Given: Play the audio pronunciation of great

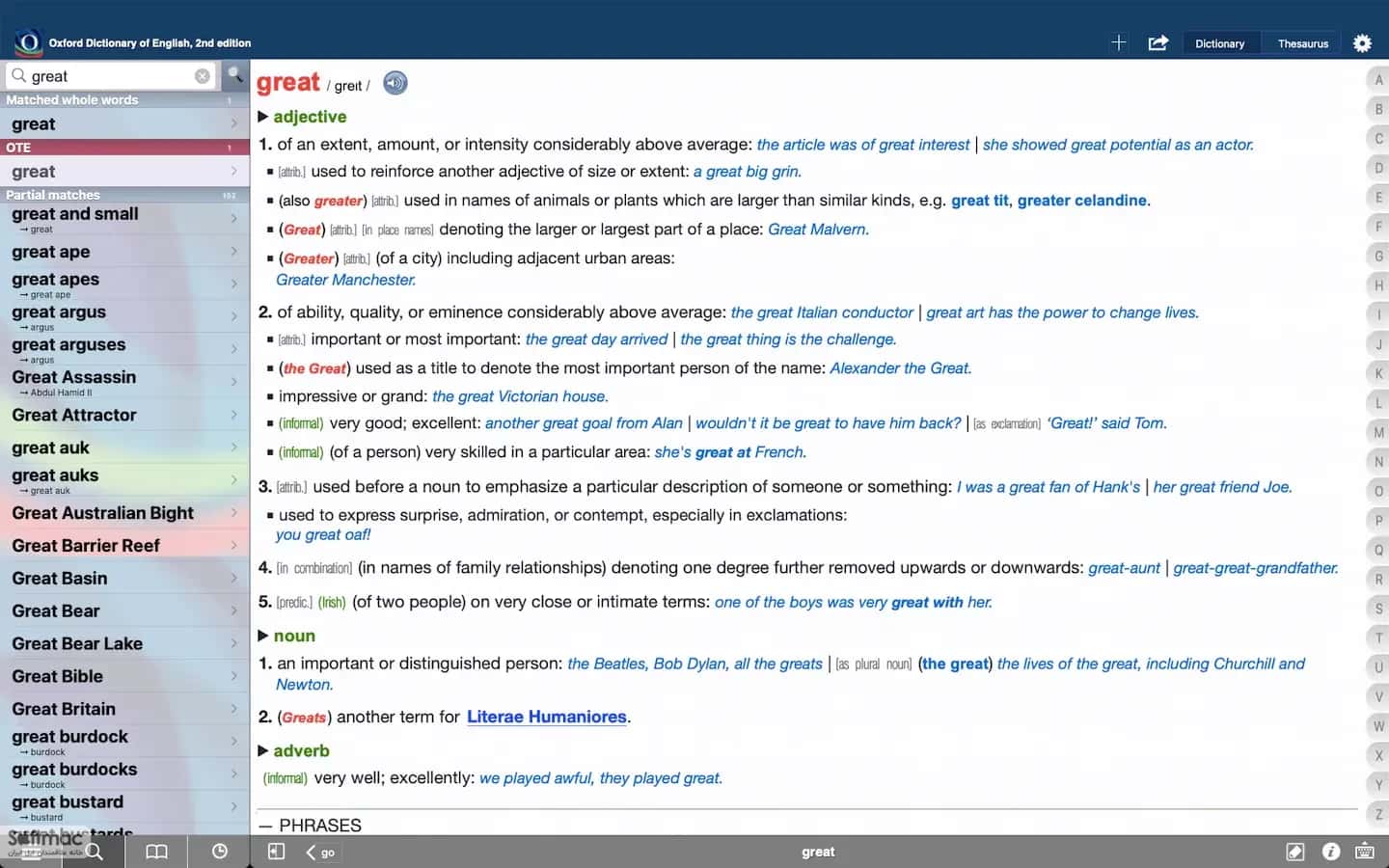Looking at the screenshot, I should click(395, 83).
